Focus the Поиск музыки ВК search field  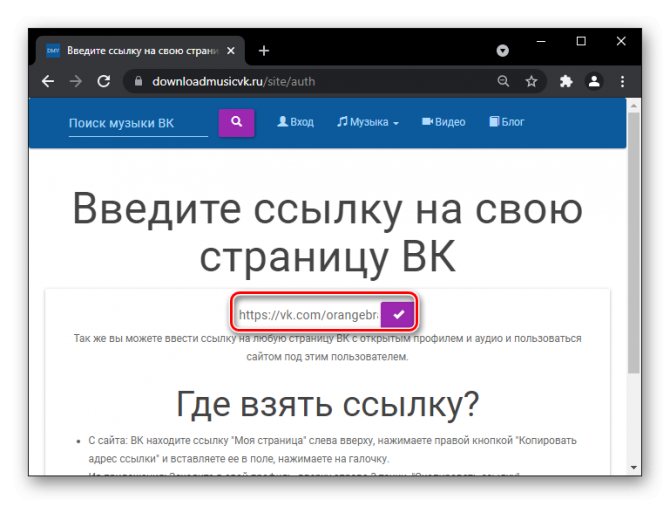[x=138, y=123]
